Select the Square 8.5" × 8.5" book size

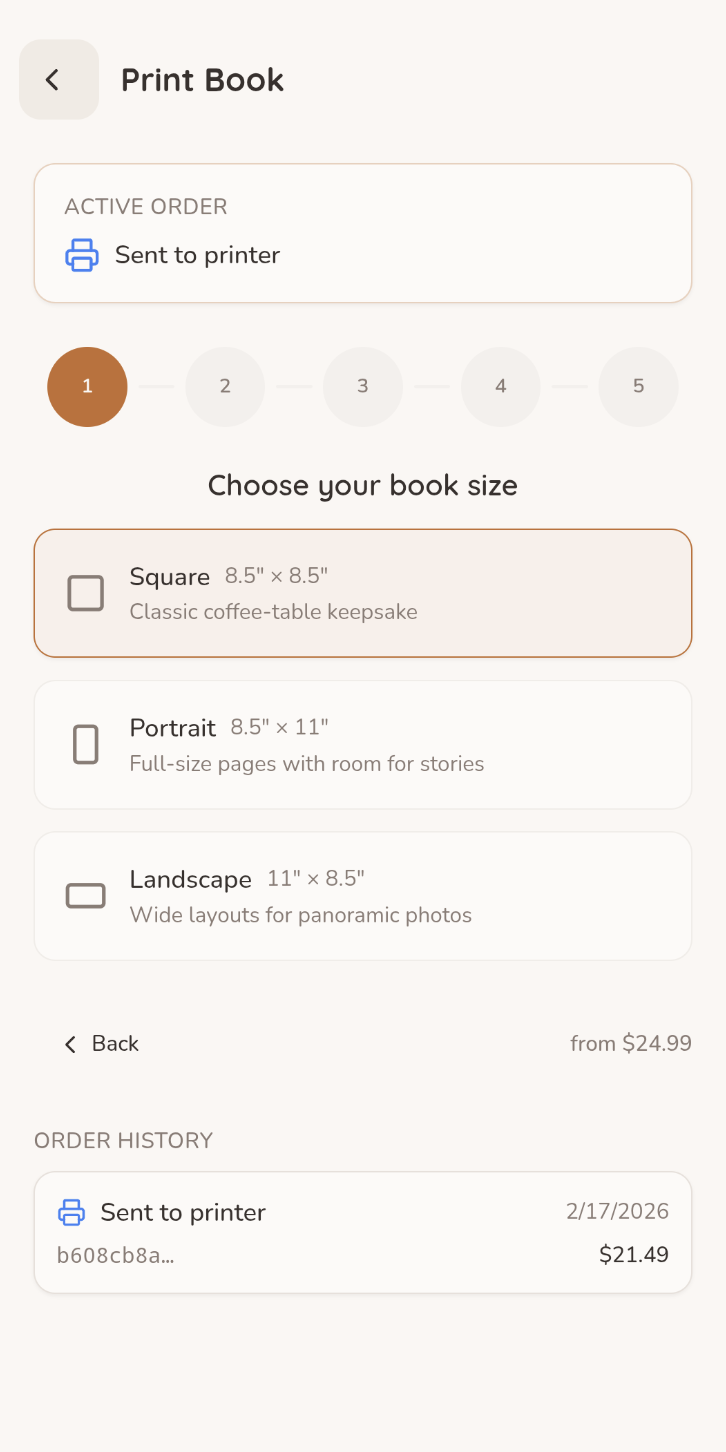[362, 593]
